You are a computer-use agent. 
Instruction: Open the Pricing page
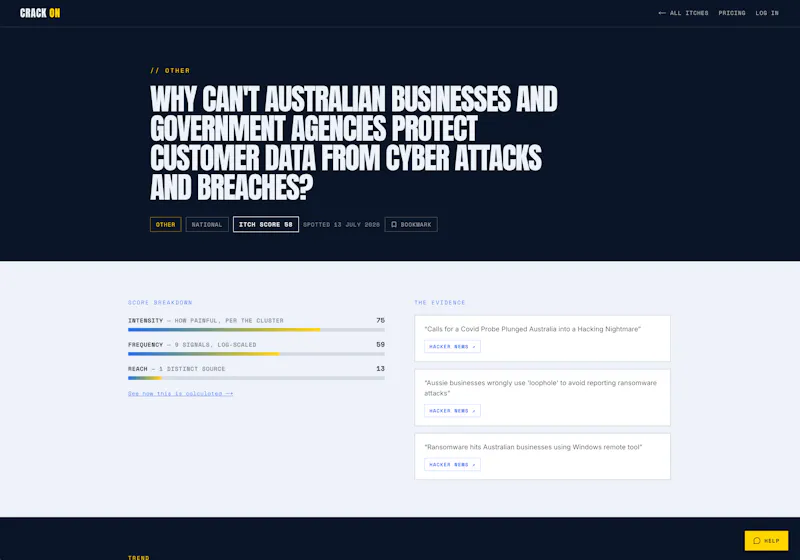click(732, 13)
